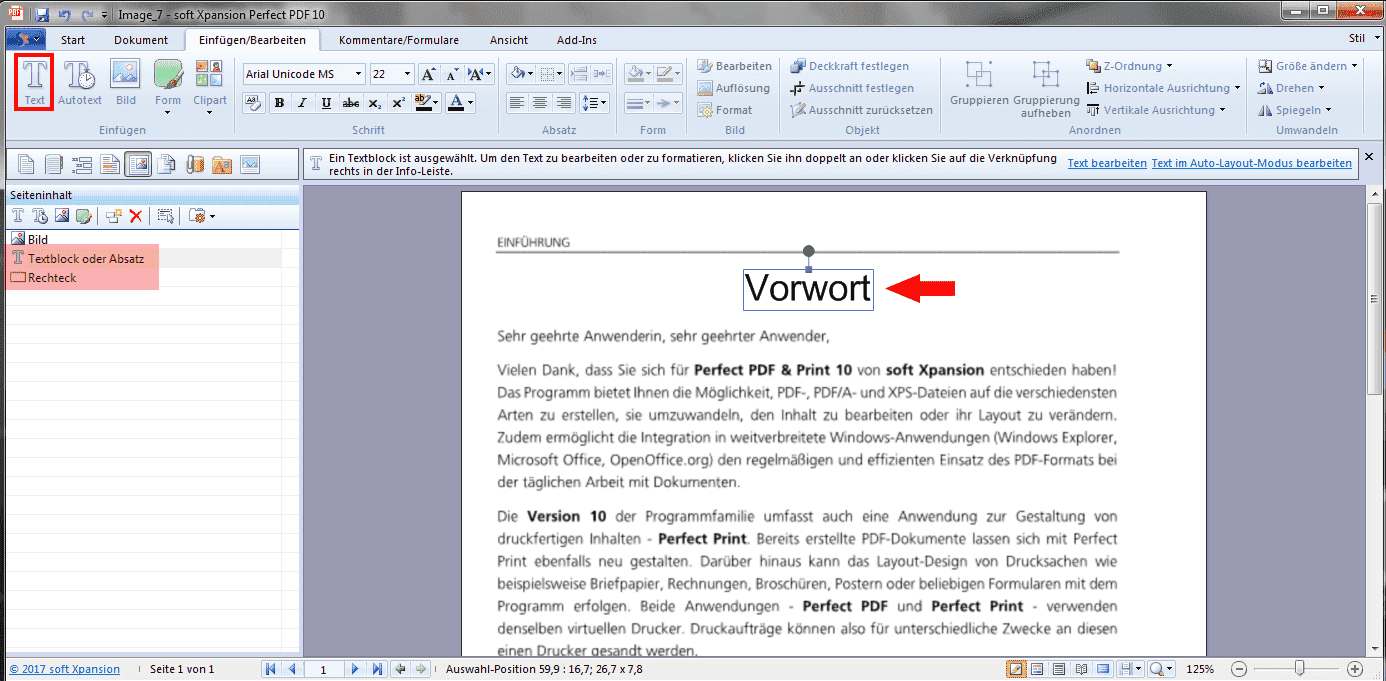Toggle italic formatting

(302, 103)
